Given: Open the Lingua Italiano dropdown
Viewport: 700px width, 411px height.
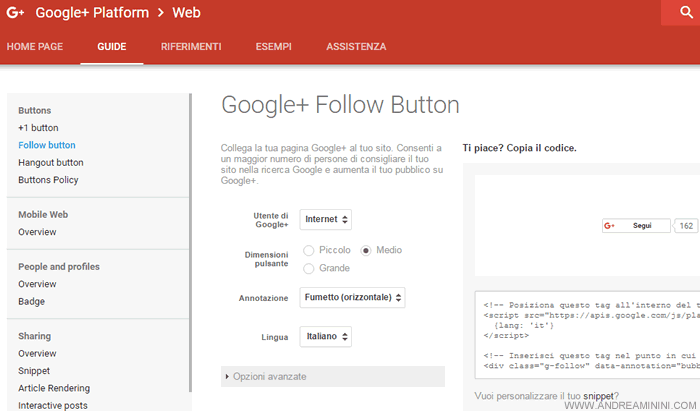Looking at the screenshot, I should point(325,336).
